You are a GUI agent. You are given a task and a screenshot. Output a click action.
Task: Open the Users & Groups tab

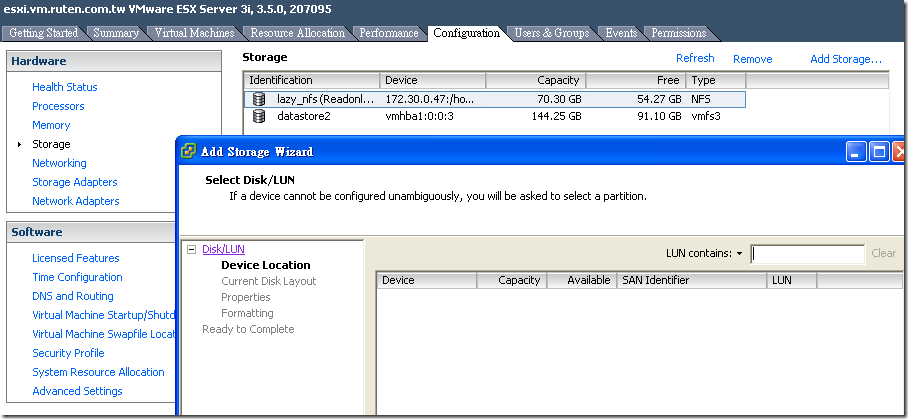pos(552,33)
